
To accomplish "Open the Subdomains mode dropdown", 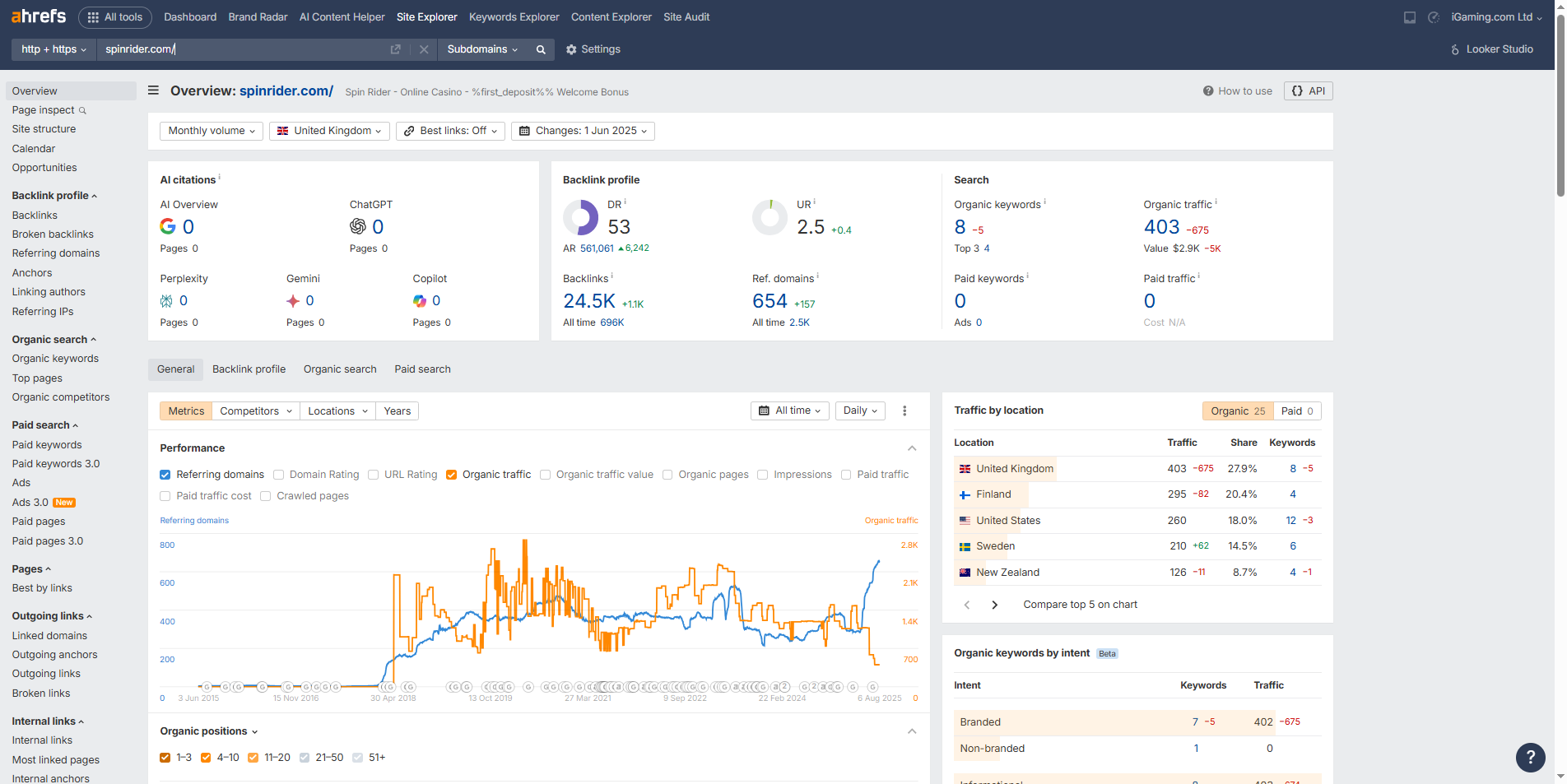I will pyautogui.click(x=482, y=49).
